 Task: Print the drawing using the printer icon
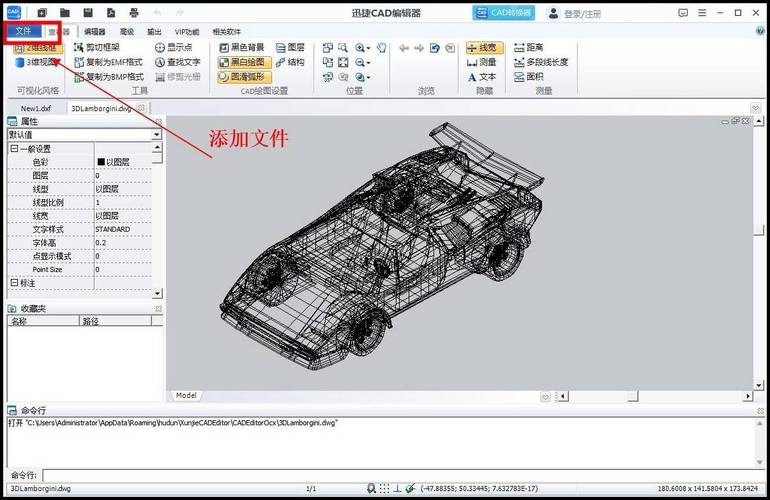pyautogui.click(x=134, y=12)
